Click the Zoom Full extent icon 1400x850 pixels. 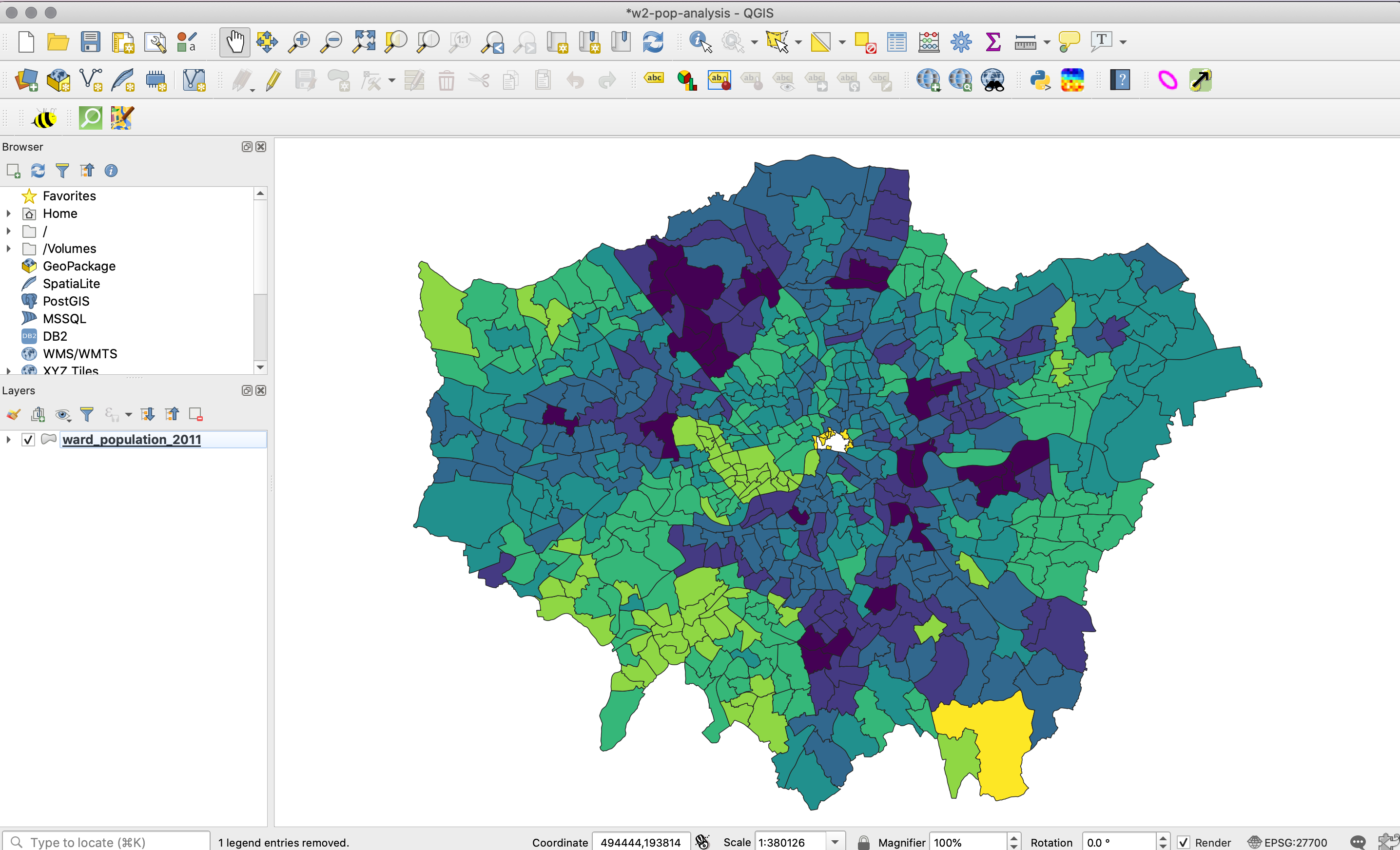click(364, 42)
